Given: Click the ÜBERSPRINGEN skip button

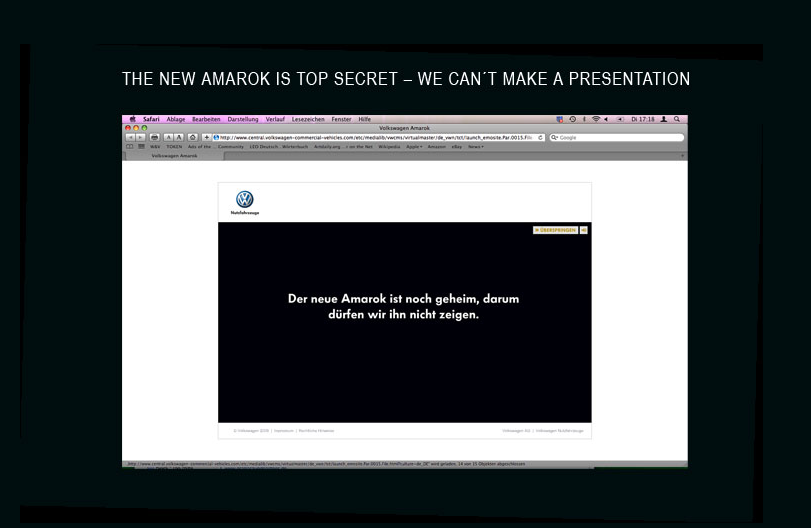Looking at the screenshot, I should click(x=555, y=230).
